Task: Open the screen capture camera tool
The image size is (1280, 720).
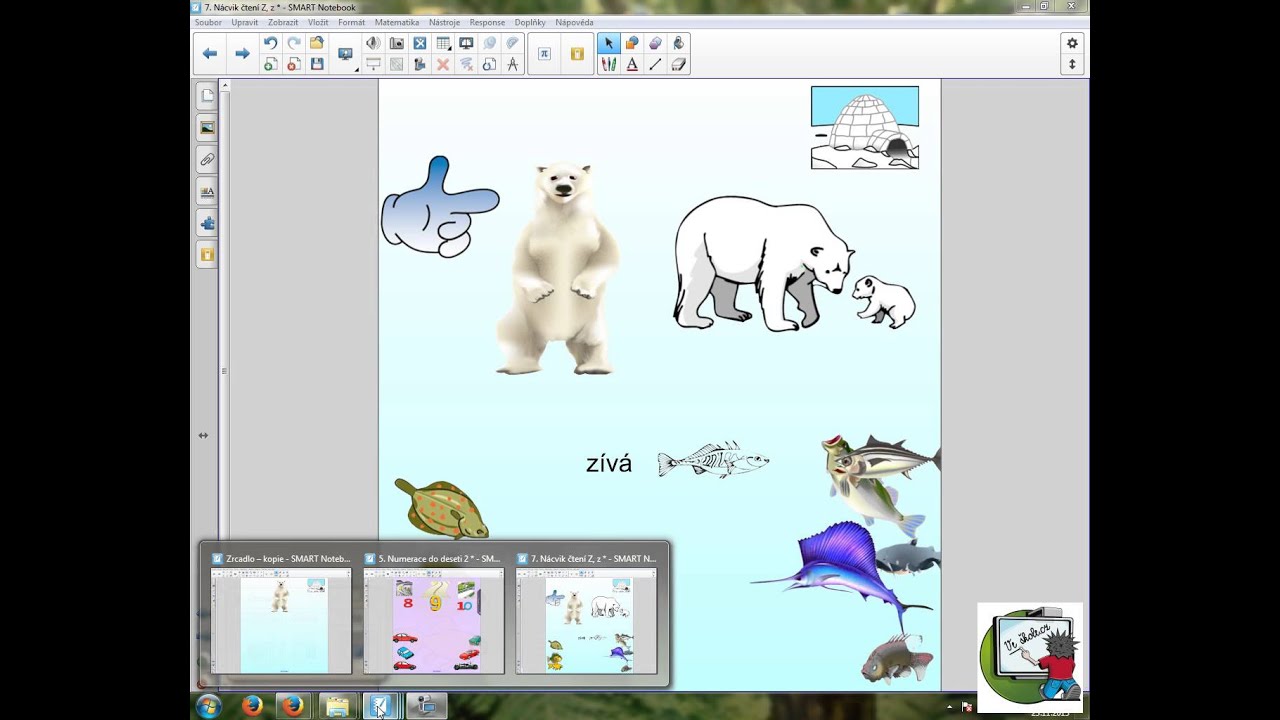Action: coord(397,43)
